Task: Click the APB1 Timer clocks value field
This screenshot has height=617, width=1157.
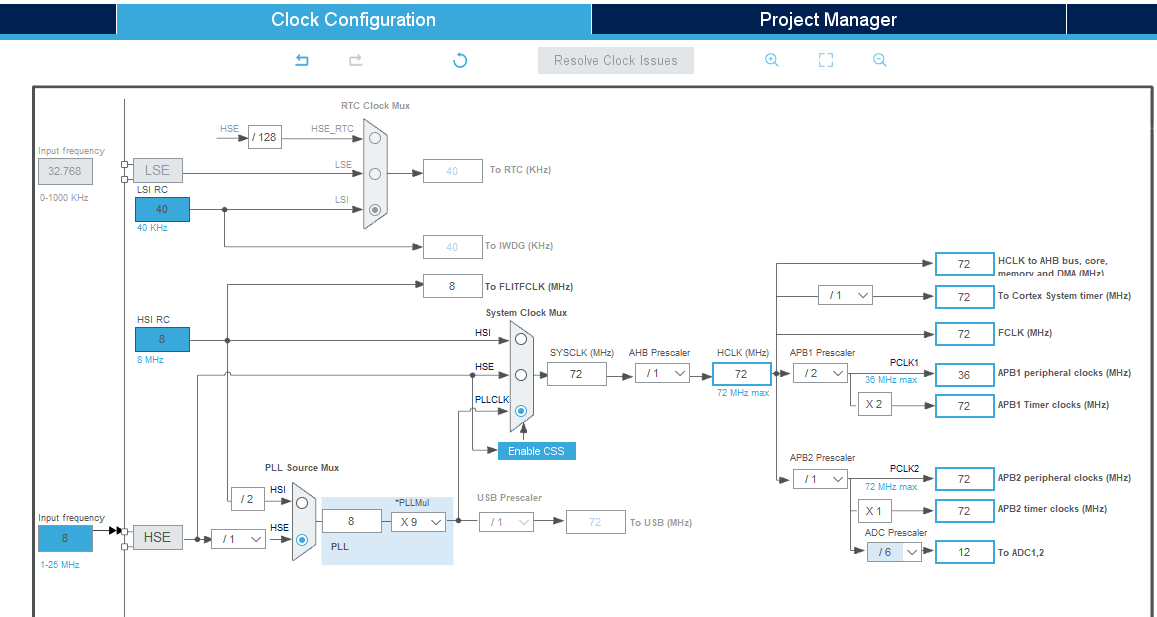Action: [x=964, y=406]
